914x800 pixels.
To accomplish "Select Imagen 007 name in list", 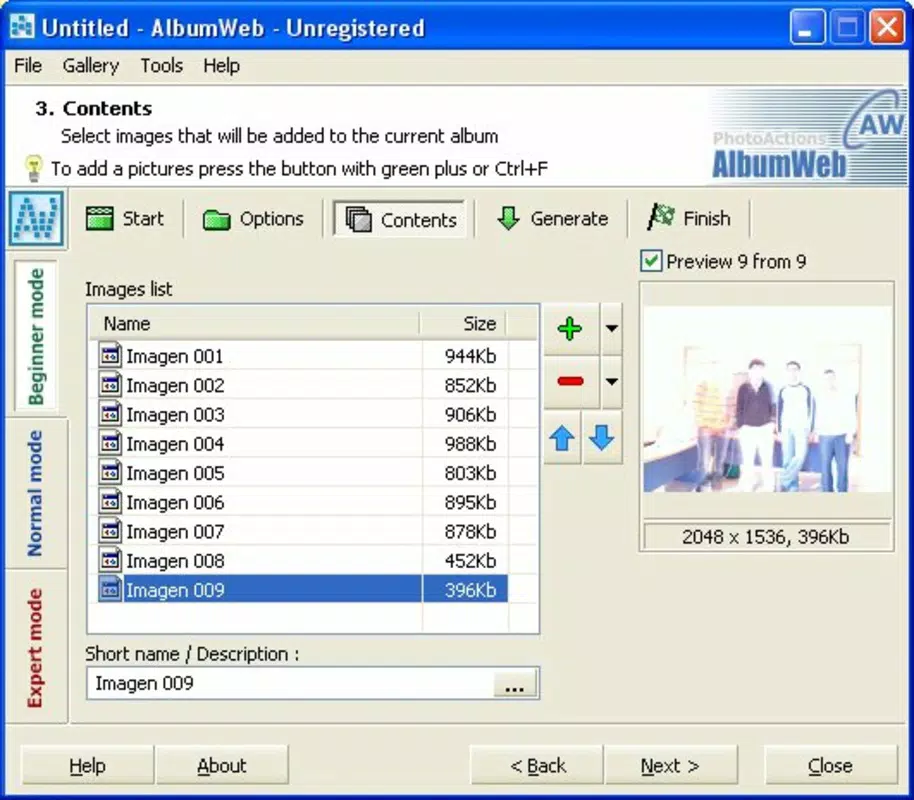I will point(175,531).
